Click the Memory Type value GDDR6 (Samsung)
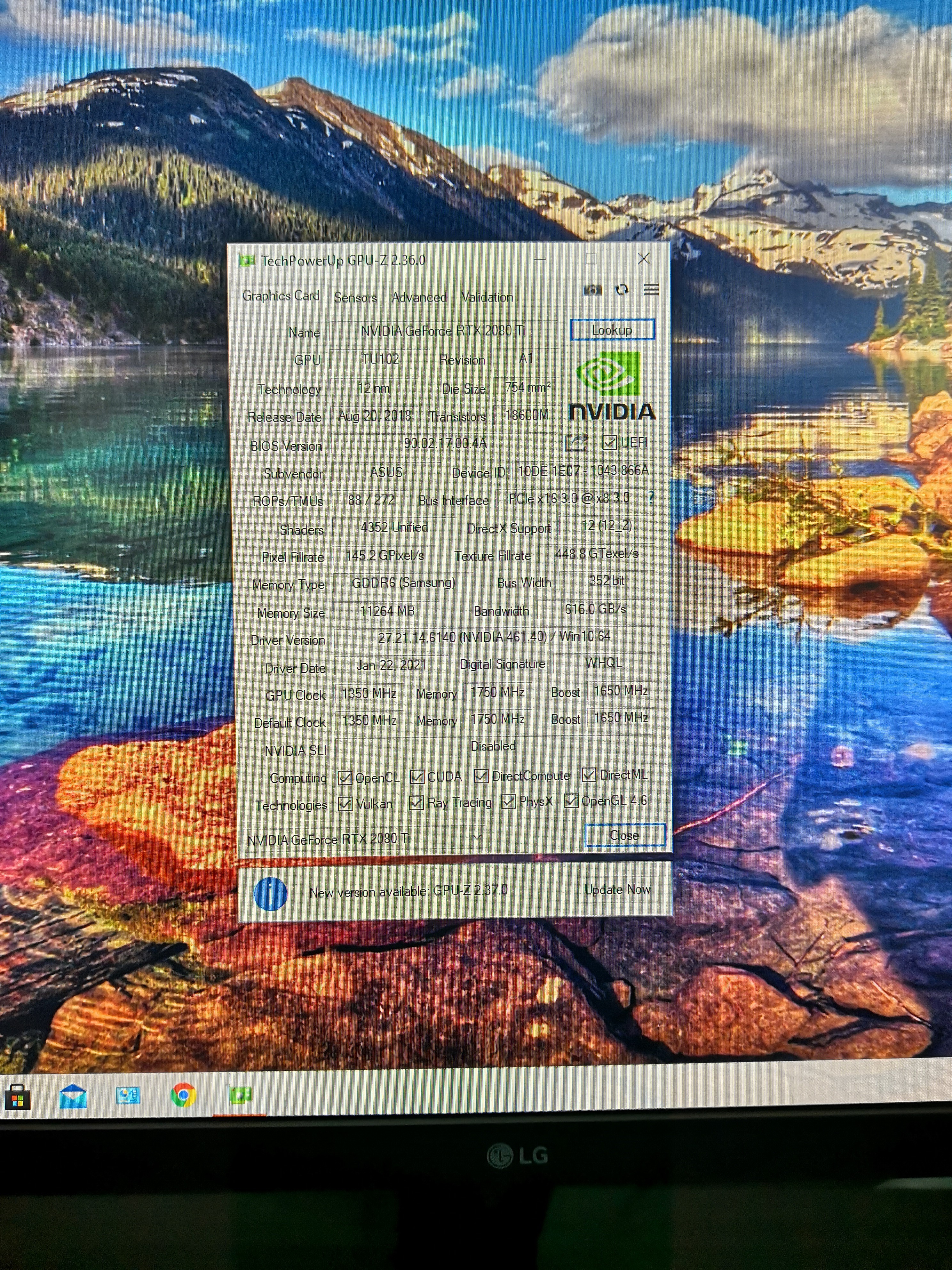The height and width of the screenshot is (1270, 952). point(403,583)
